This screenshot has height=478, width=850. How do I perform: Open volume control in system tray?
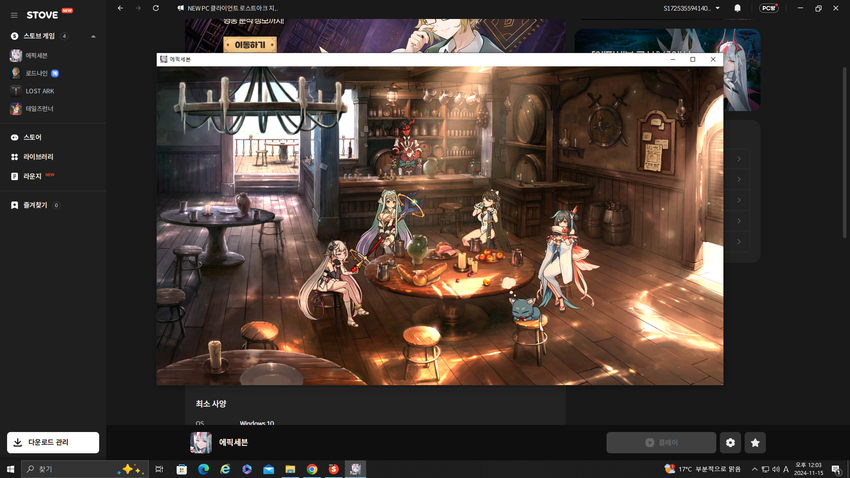pyautogui.click(x=776, y=469)
